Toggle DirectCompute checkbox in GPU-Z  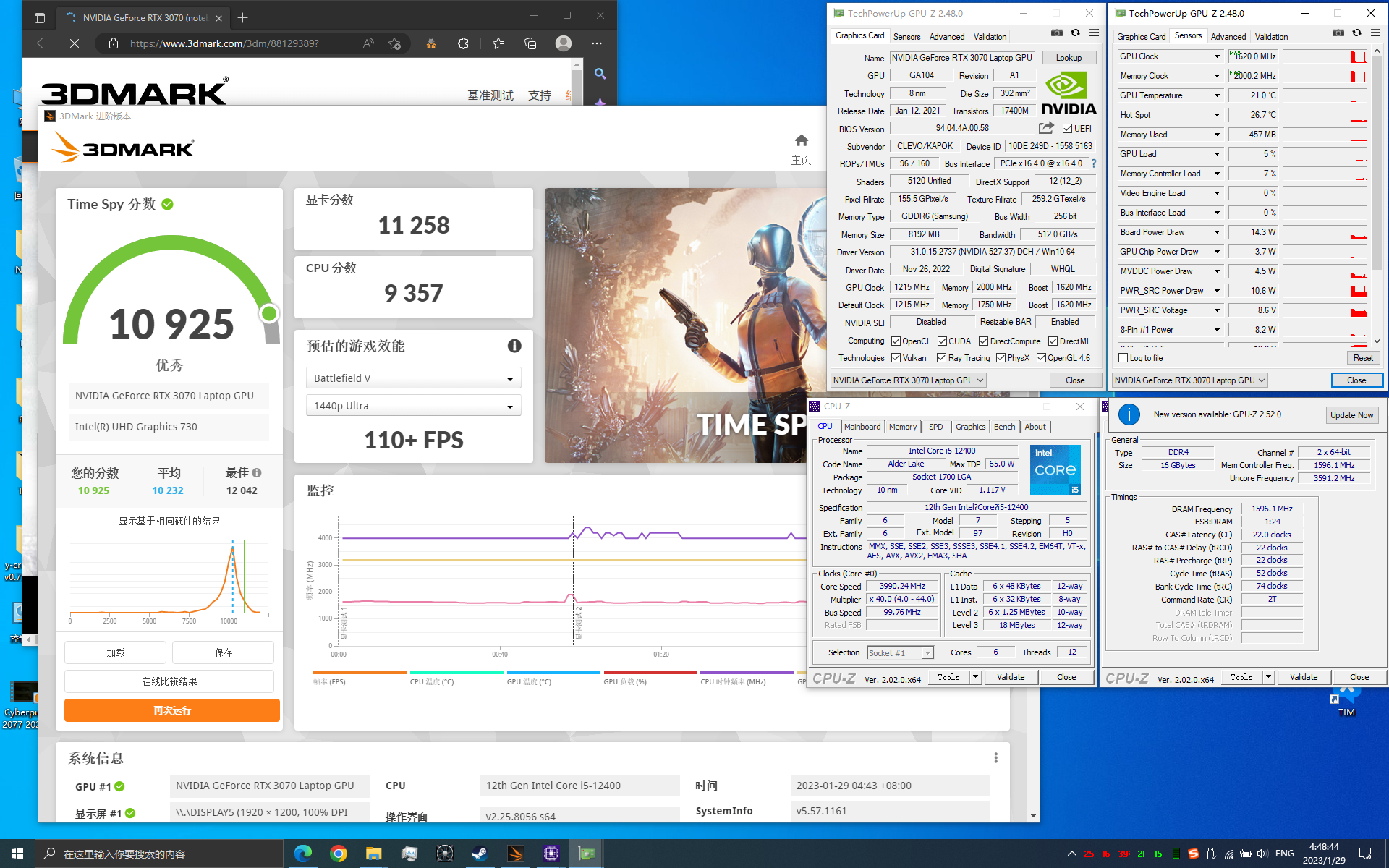pos(983,341)
